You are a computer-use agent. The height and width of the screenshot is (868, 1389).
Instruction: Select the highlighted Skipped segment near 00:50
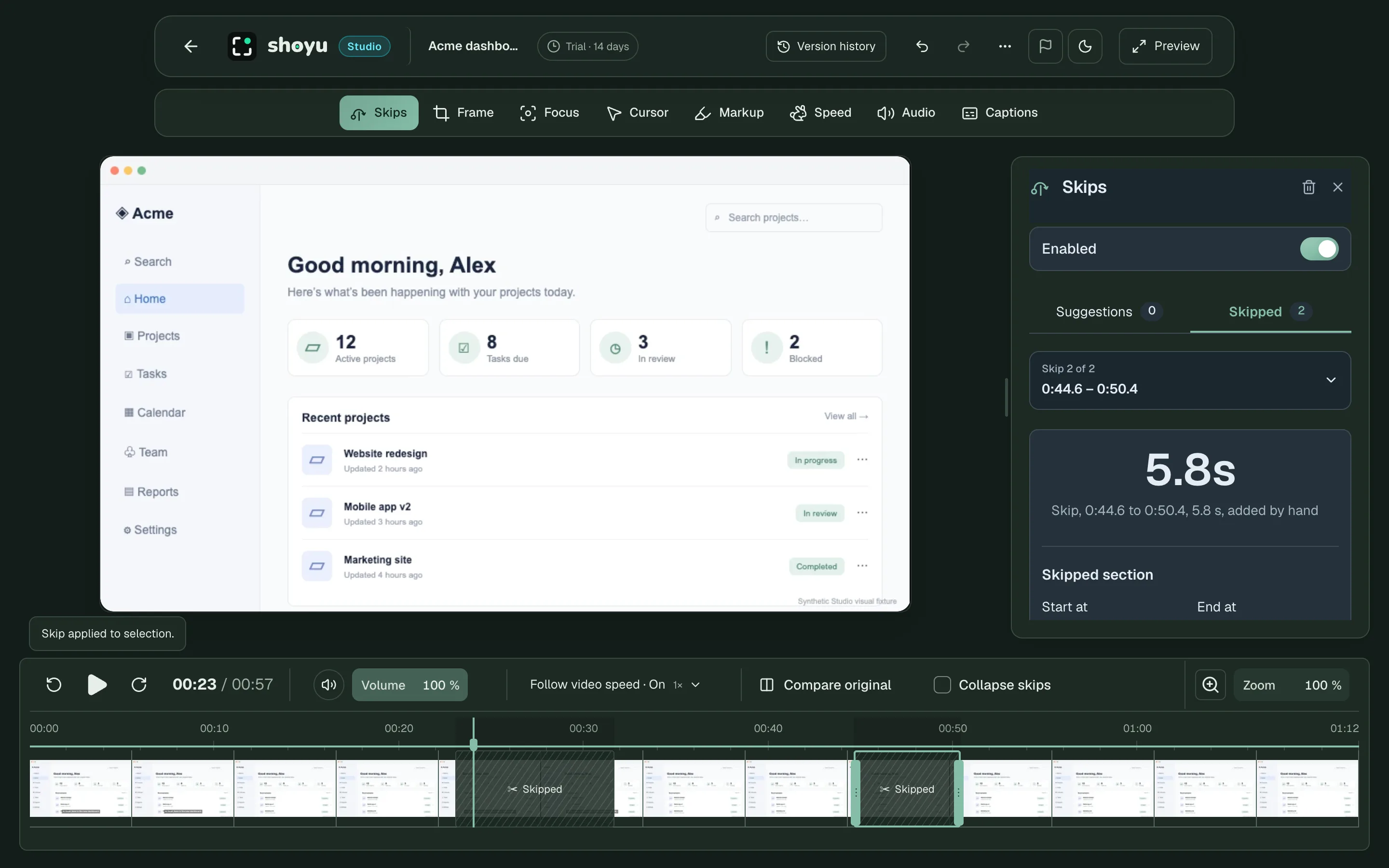[907, 789]
